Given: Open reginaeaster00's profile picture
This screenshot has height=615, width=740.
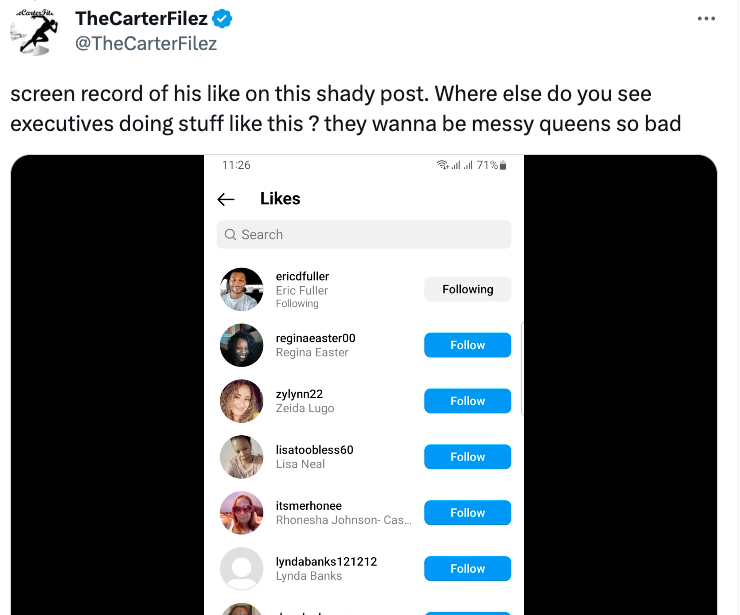Looking at the screenshot, I should pyautogui.click(x=241, y=345).
